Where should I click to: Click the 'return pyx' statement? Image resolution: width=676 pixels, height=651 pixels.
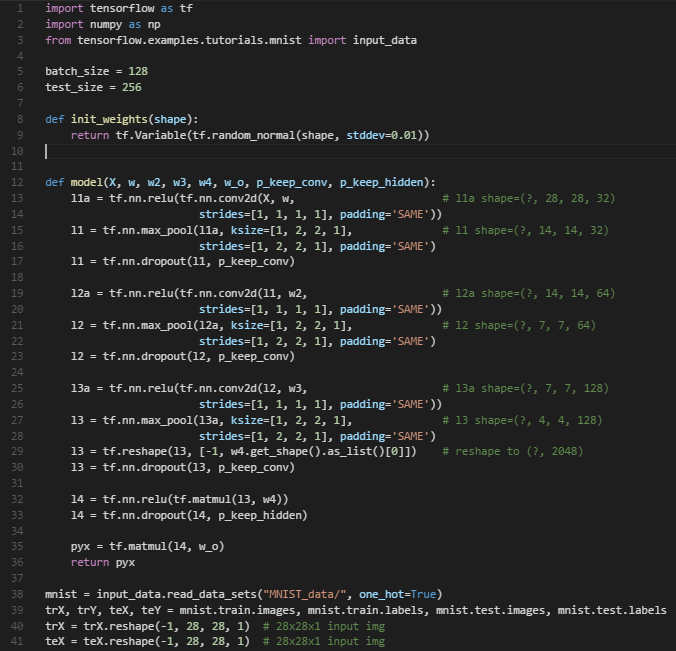(x=111, y=562)
